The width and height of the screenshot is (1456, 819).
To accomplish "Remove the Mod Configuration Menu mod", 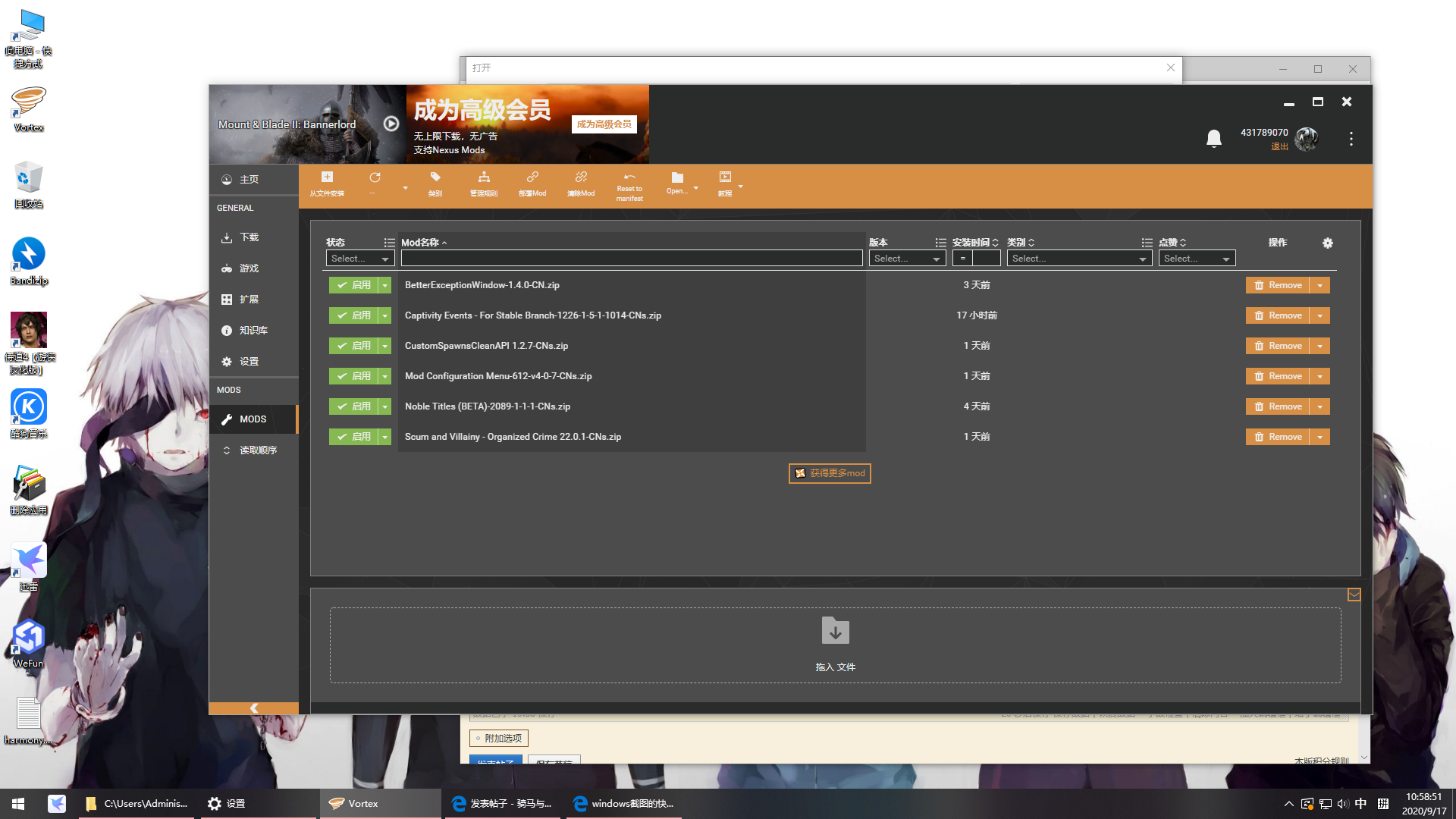I will 1278,376.
